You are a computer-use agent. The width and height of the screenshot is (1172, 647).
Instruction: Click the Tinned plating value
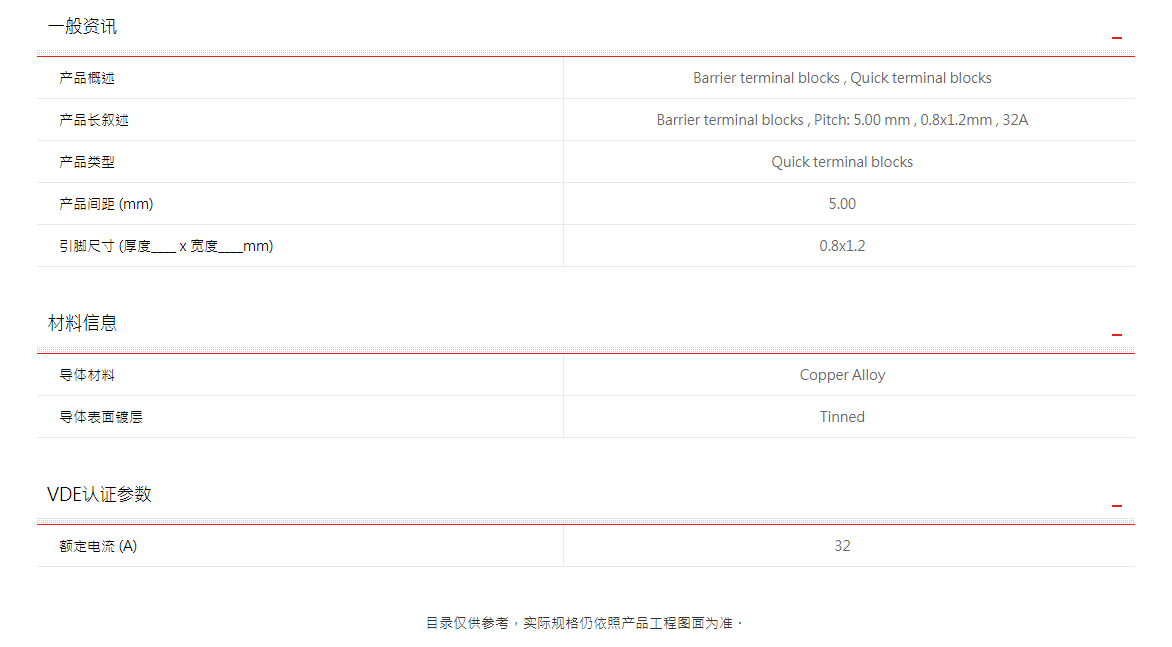842,417
